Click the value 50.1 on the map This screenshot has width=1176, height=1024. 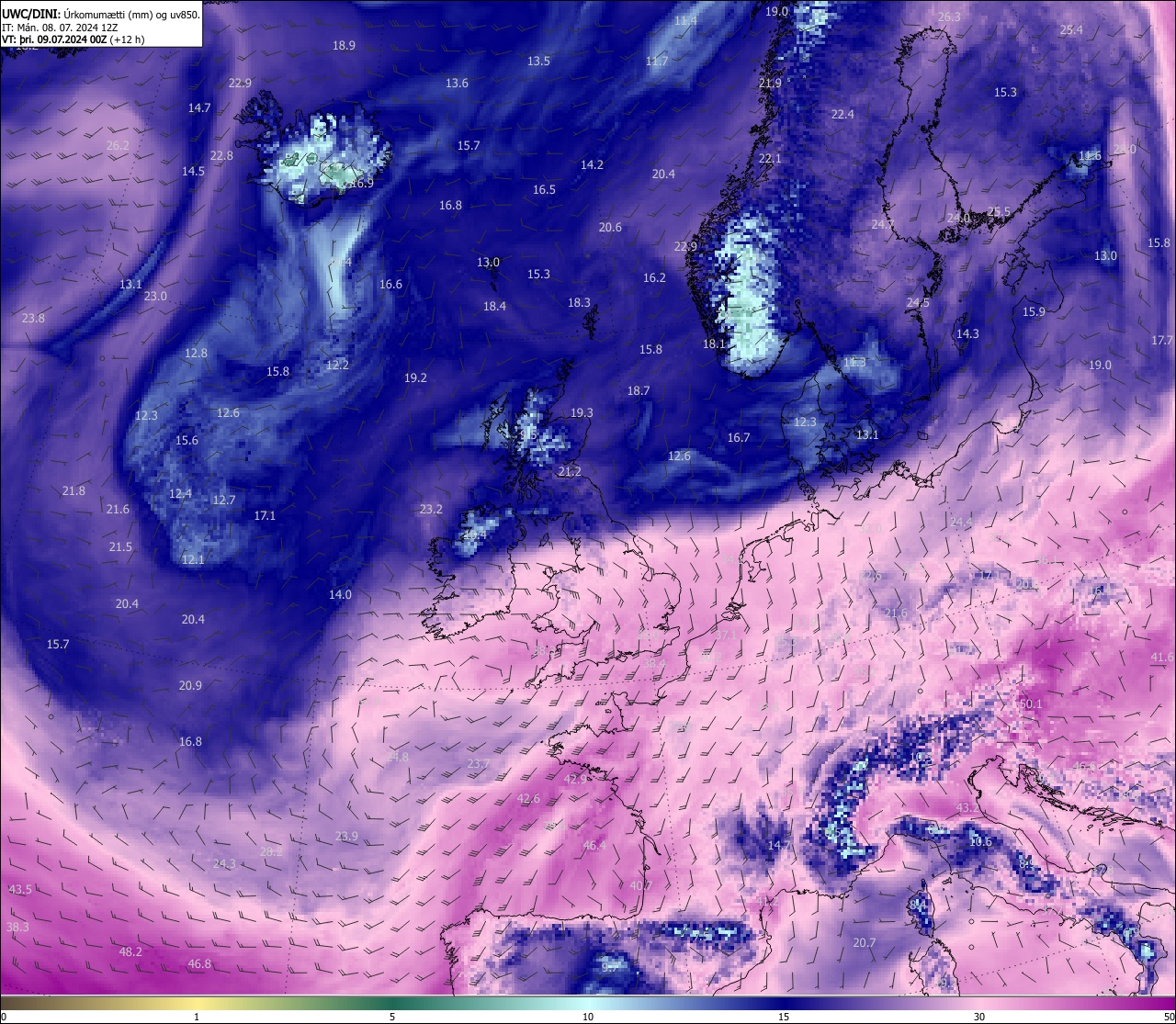coord(1031,703)
